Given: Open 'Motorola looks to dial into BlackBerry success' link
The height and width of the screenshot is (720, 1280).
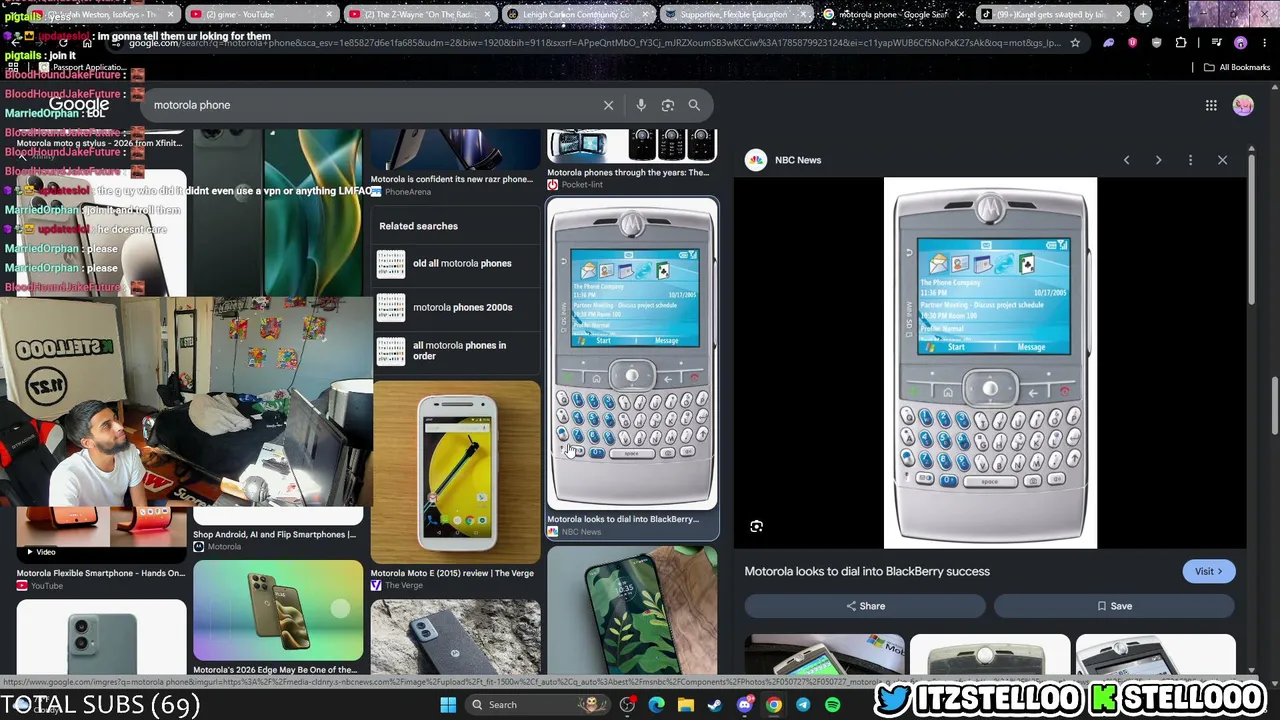Looking at the screenshot, I should point(867,571).
